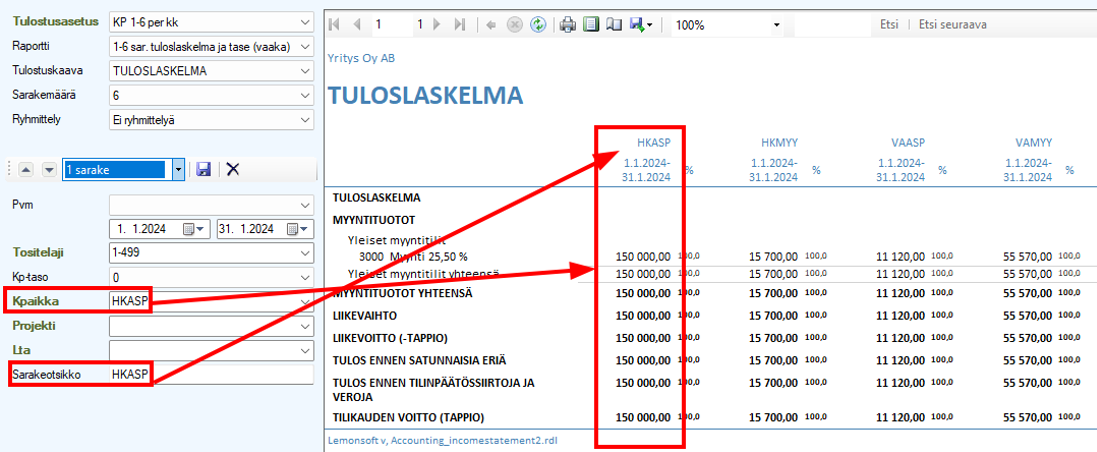The height and width of the screenshot is (452, 1097).
Task: Jump to the last report page
Action: tap(459, 25)
